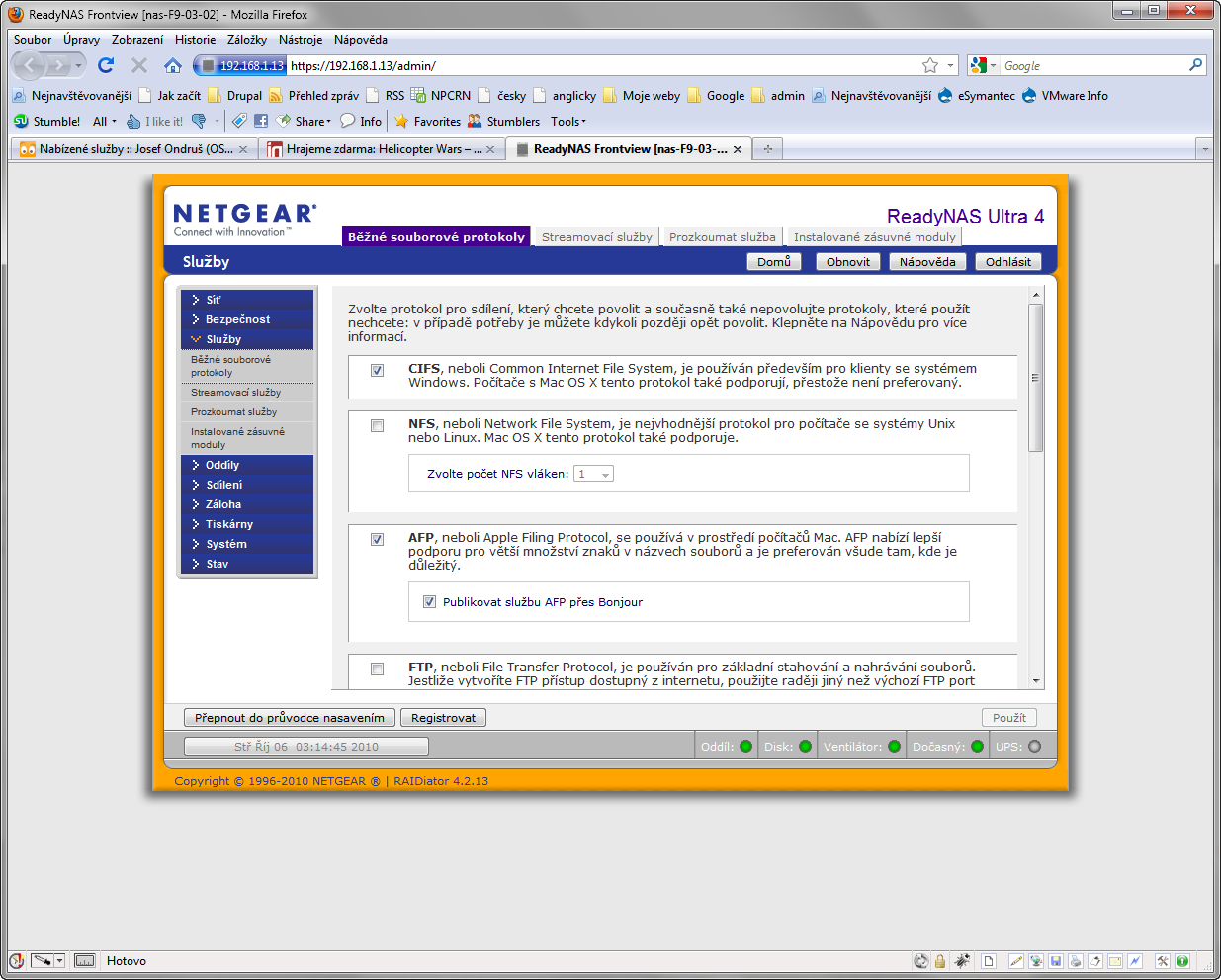
Task: Expand the Systém sidebar section
Action: click(x=247, y=544)
